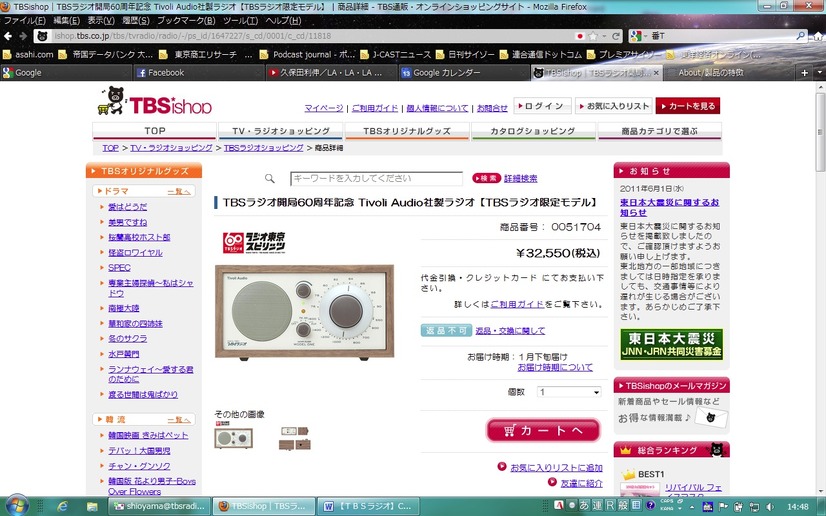Select the TBSオリジナルグッズ navigation tab
Viewport: 826px width, 516px height.
pyautogui.click(x=407, y=131)
